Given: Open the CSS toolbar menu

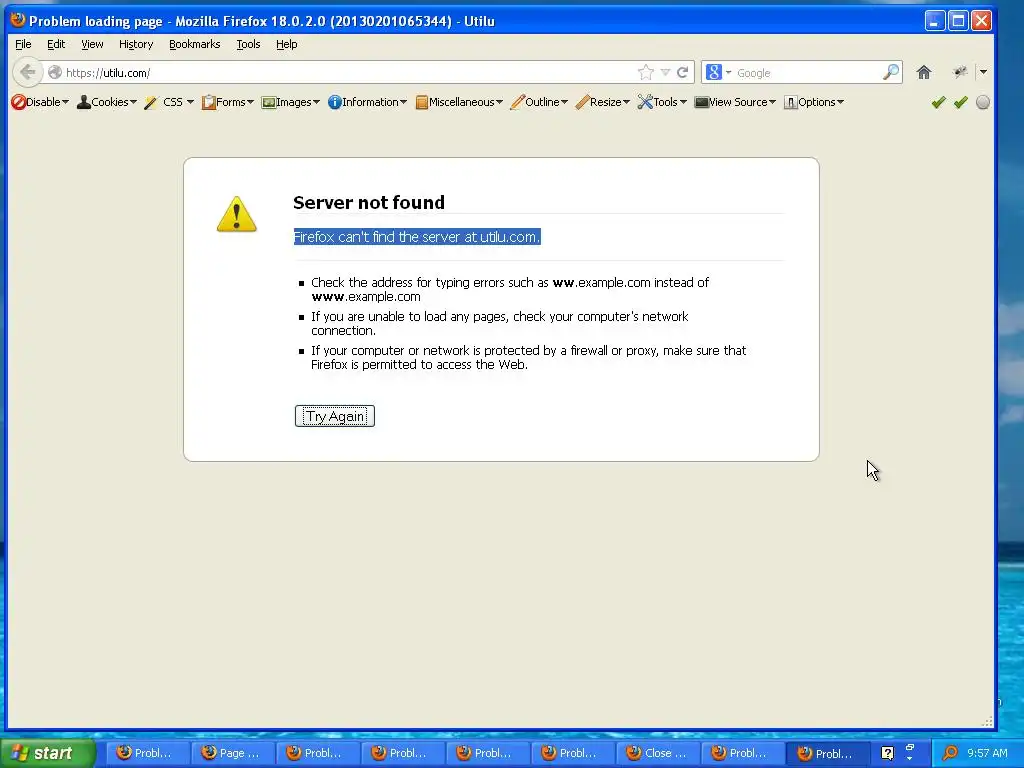Looking at the screenshot, I should (169, 102).
